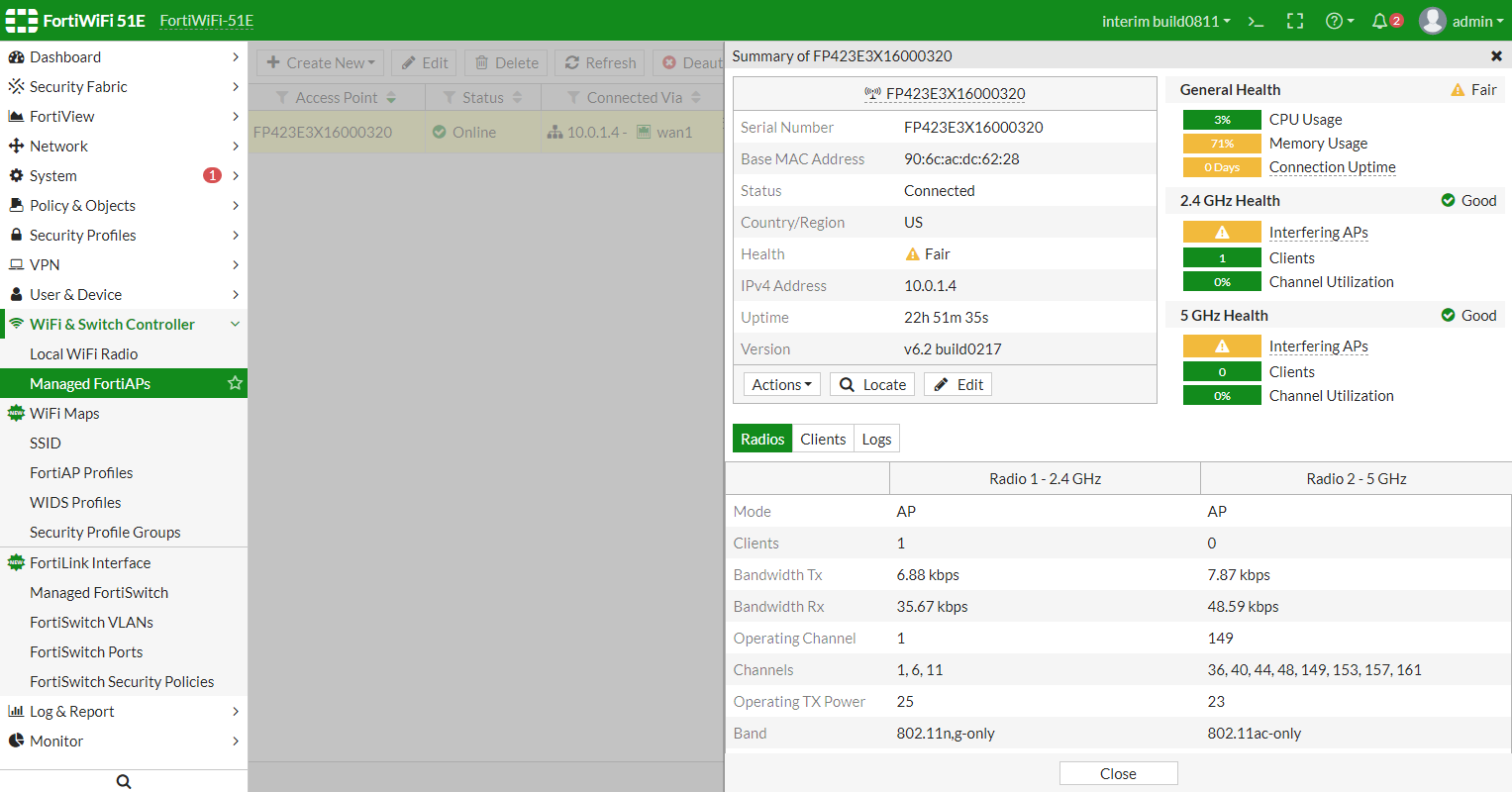Sort the Status column arrows
The image size is (1512, 792).
[x=517, y=98]
